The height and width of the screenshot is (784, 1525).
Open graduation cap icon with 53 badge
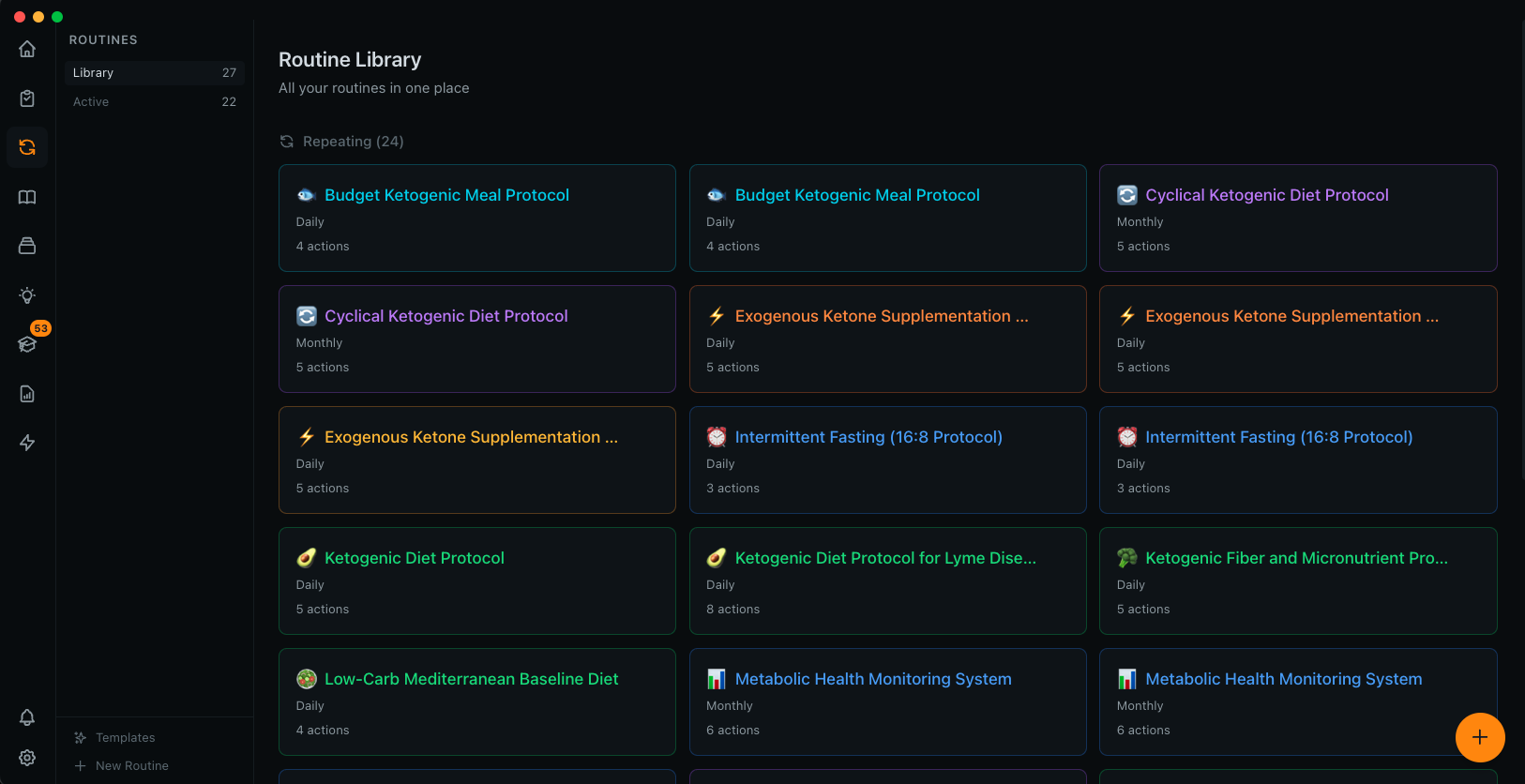[27, 344]
